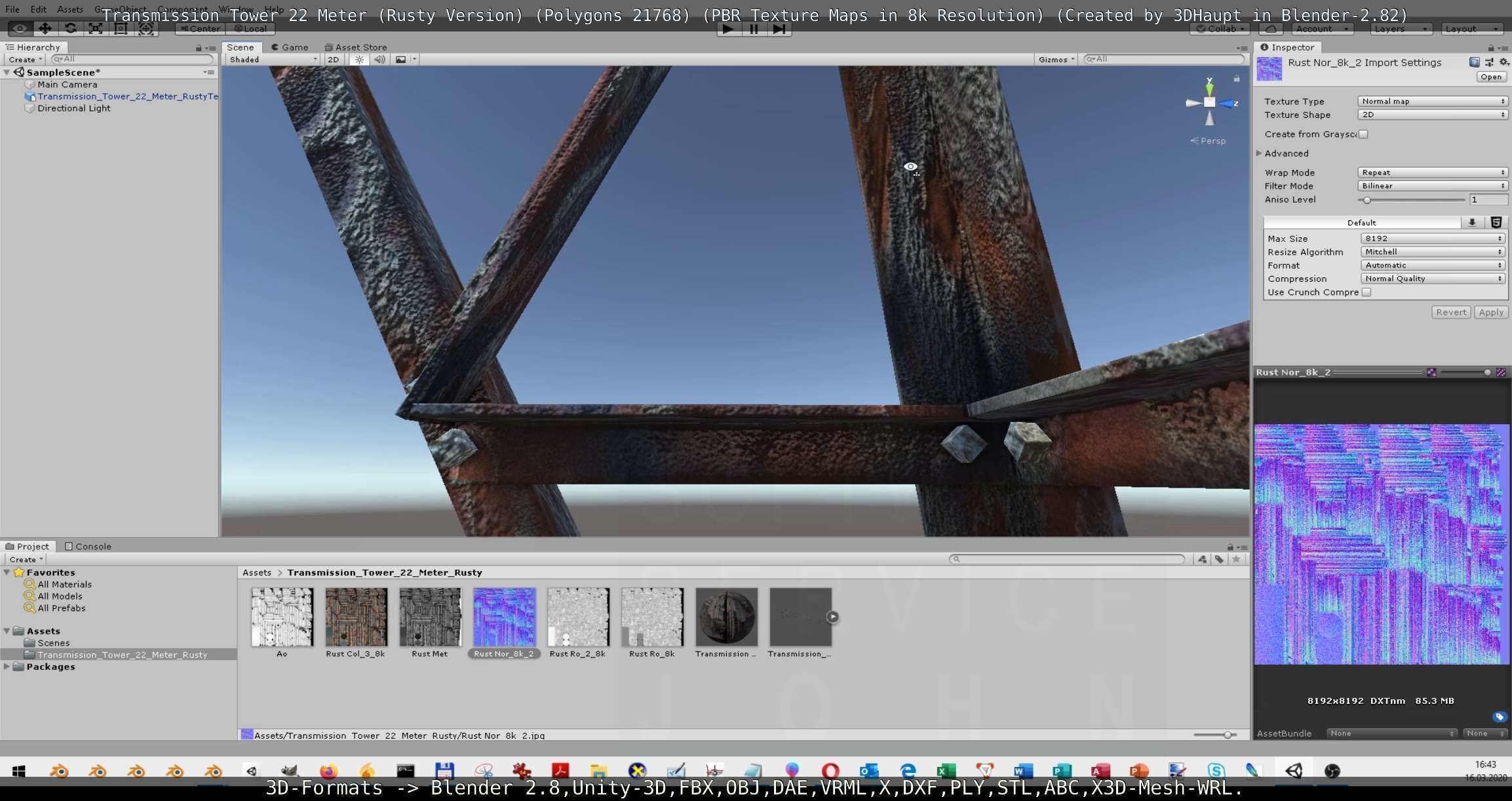Select the Rect transform tool
This screenshot has width=1512, height=801.
pyautogui.click(x=121, y=29)
